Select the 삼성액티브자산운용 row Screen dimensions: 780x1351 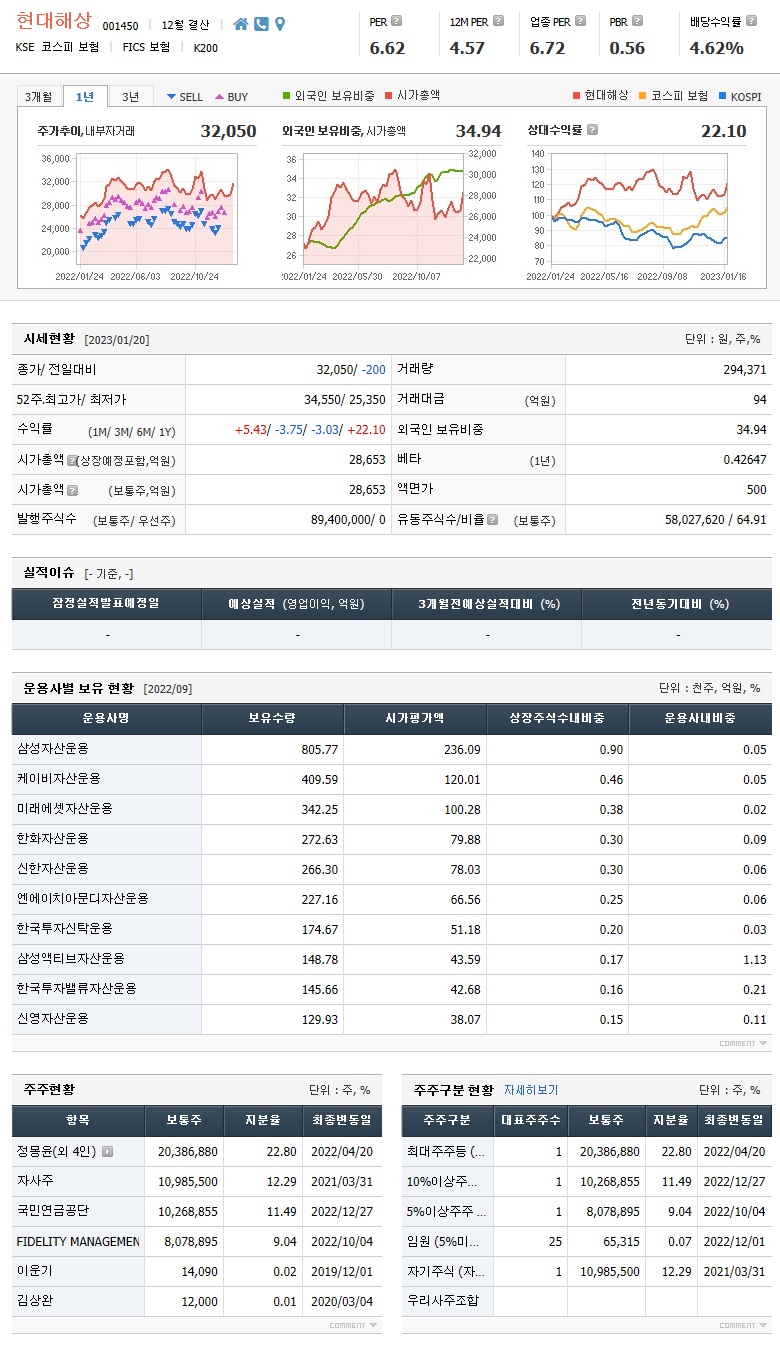pyautogui.click(x=391, y=959)
